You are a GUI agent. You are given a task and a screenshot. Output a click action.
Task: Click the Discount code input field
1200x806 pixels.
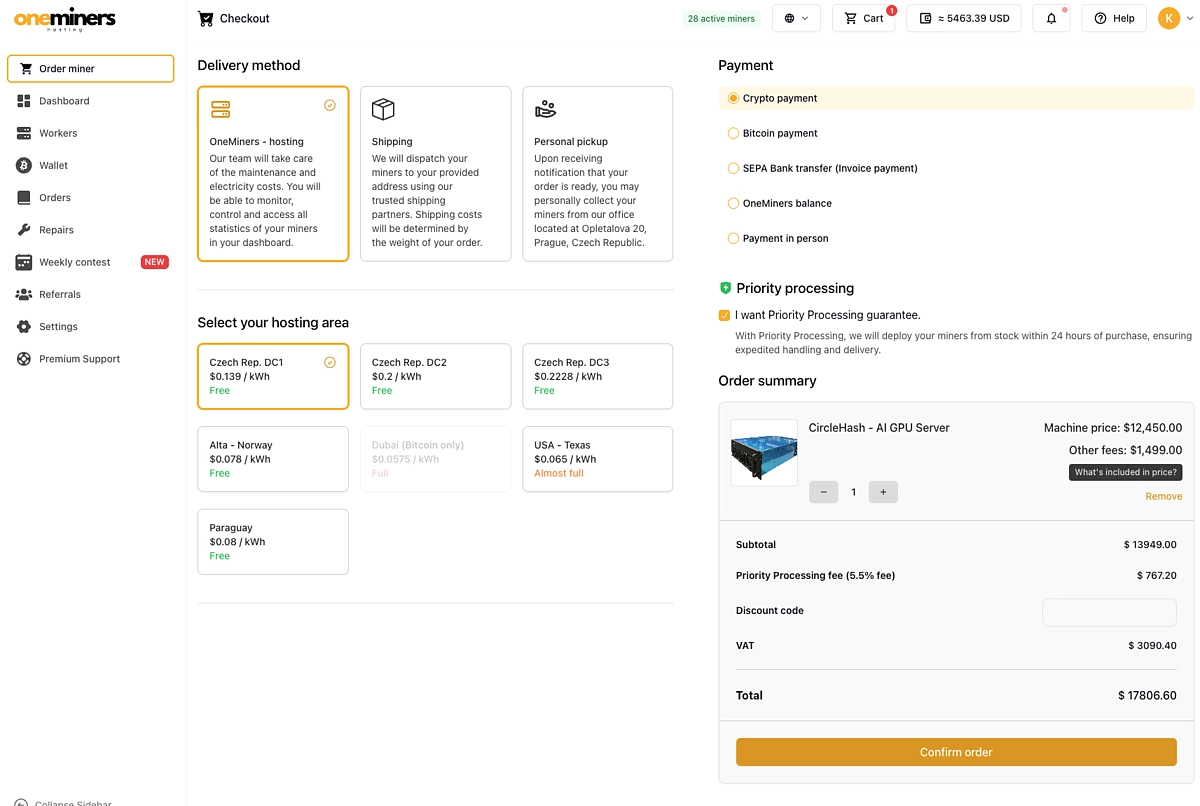[x=1109, y=612]
